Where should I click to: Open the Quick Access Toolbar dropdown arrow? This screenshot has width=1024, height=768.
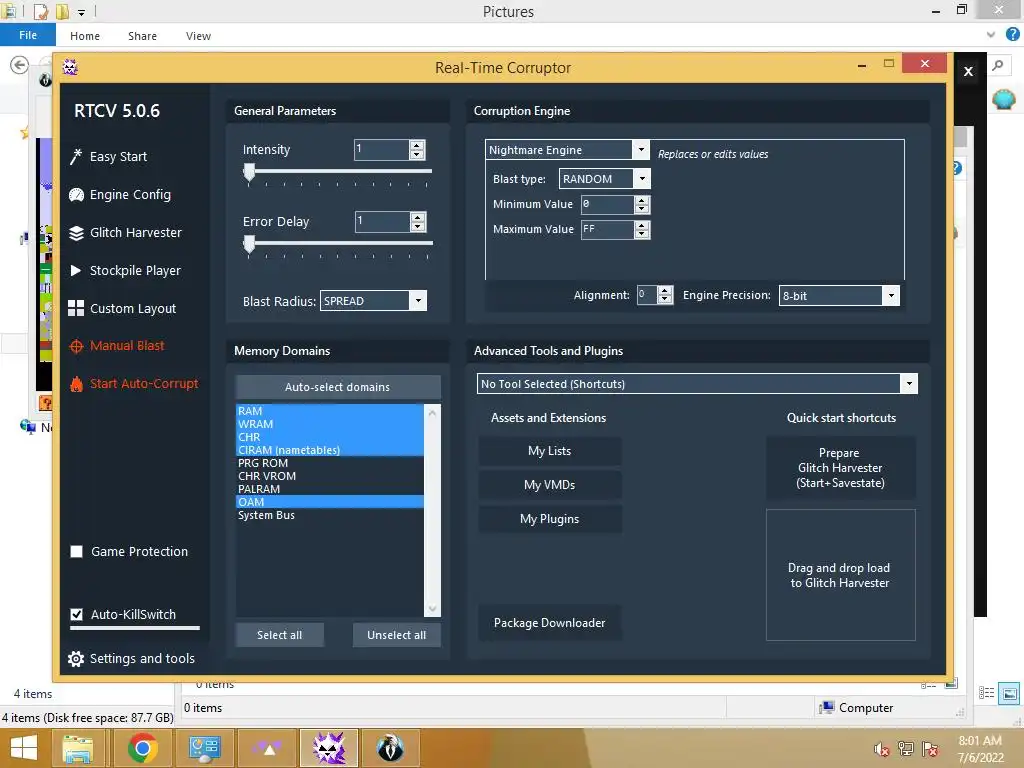[x=82, y=12]
